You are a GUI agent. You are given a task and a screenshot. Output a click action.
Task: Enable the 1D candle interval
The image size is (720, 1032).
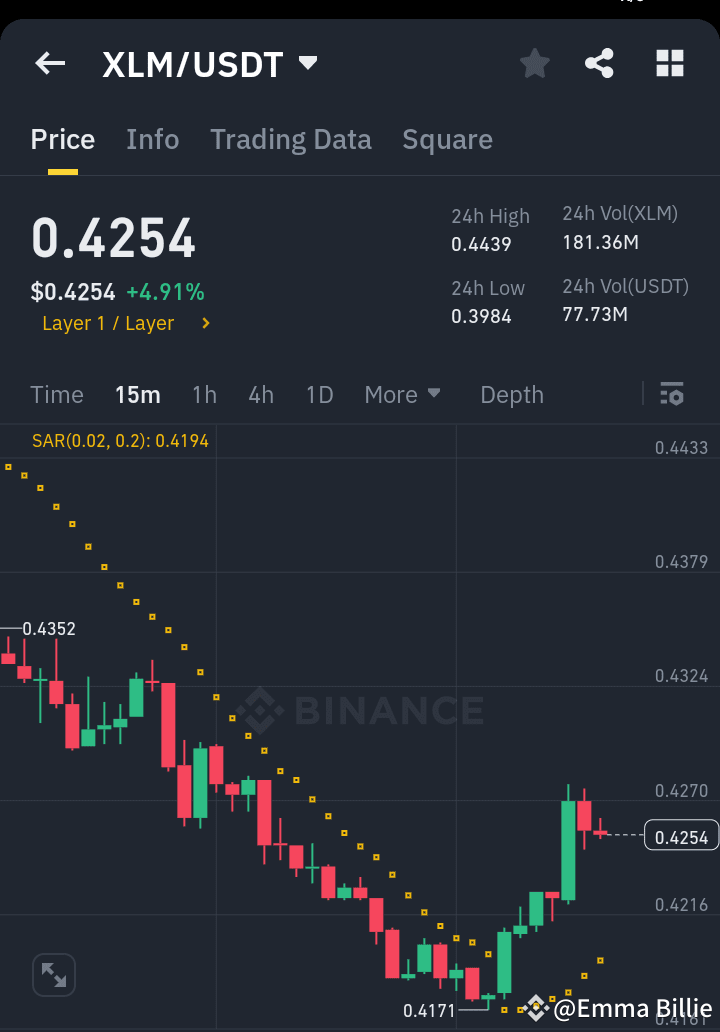(319, 394)
